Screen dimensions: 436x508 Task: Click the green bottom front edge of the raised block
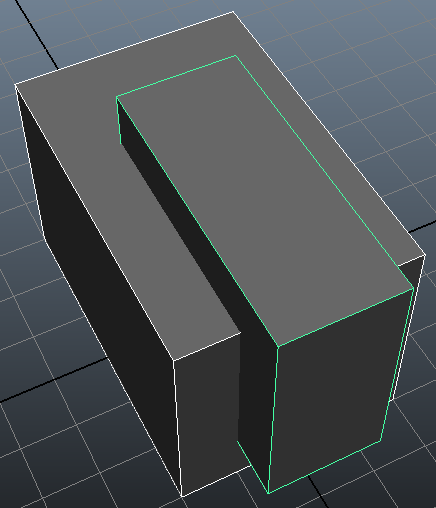click(x=325, y=467)
